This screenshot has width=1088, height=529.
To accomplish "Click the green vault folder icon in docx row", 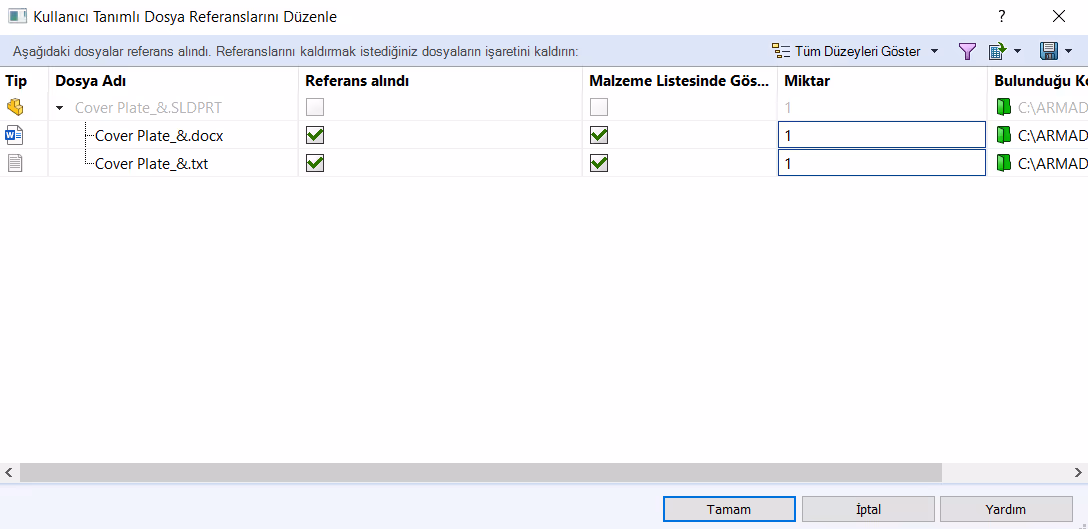I will 1004,135.
